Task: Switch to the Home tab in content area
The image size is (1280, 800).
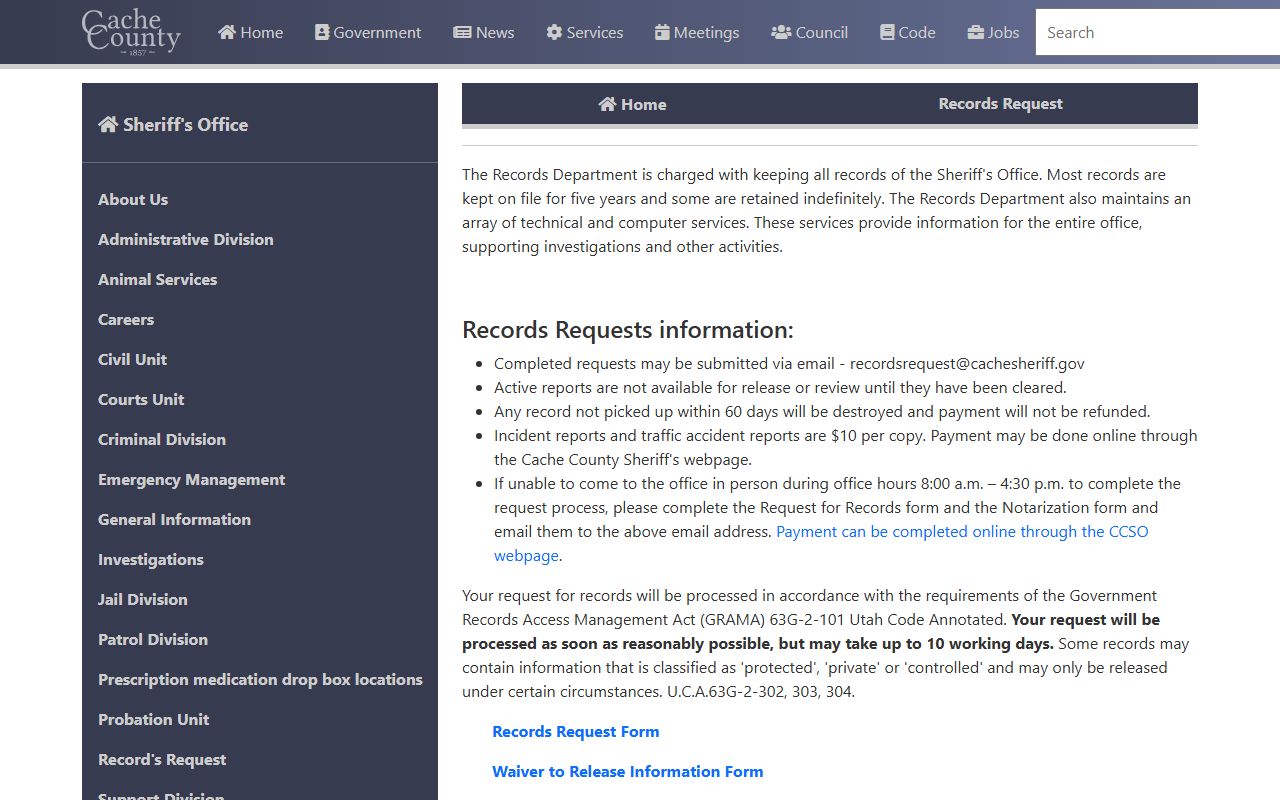Action: point(632,104)
